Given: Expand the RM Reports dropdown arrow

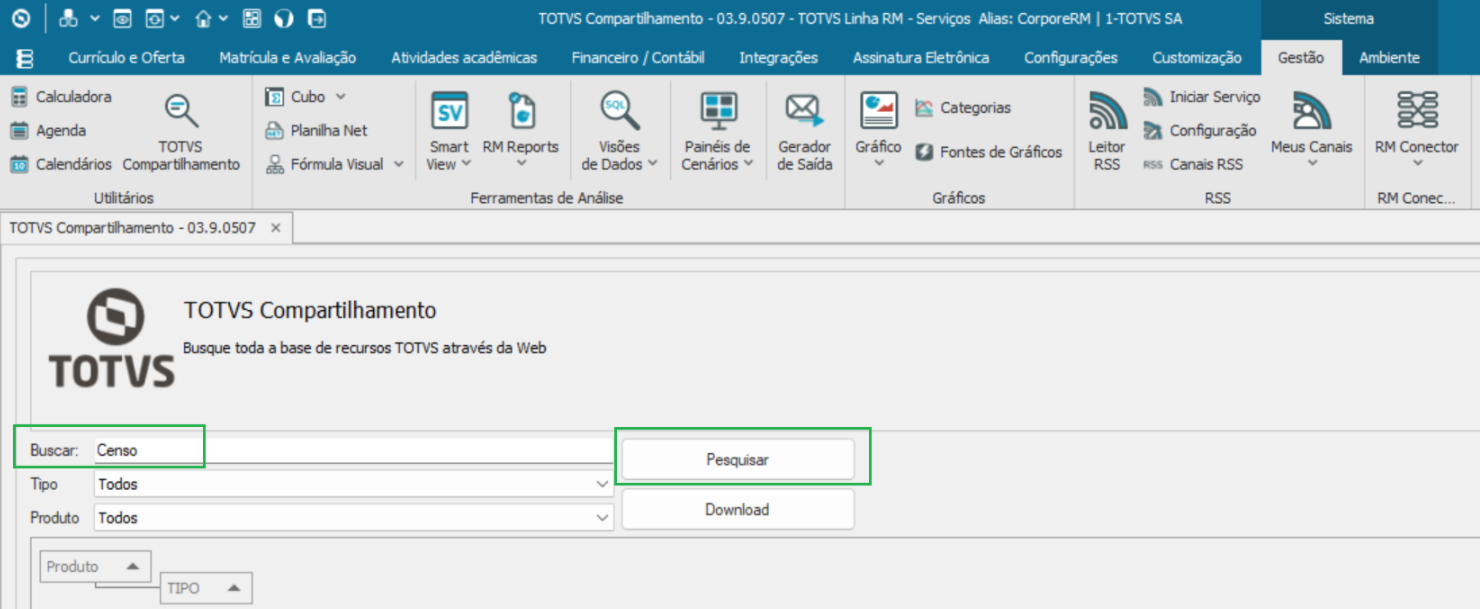Looking at the screenshot, I should coord(521,164).
